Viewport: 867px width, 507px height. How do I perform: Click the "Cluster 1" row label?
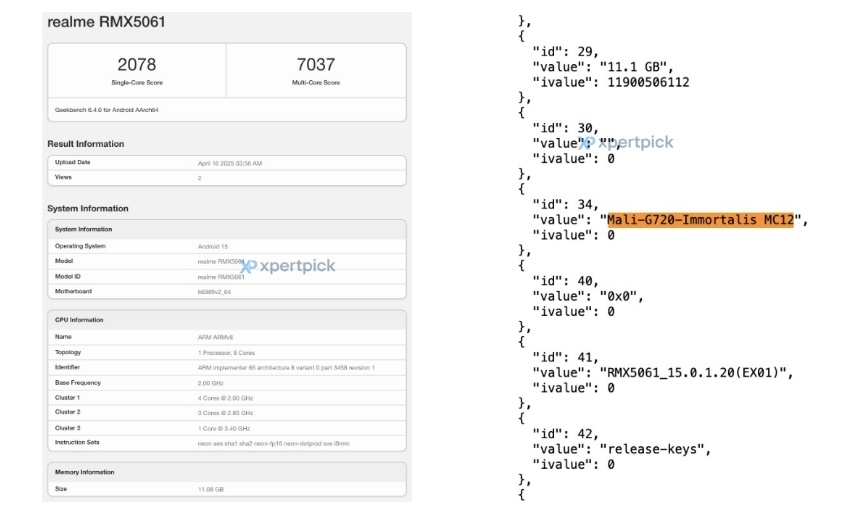tap(67, 398)
